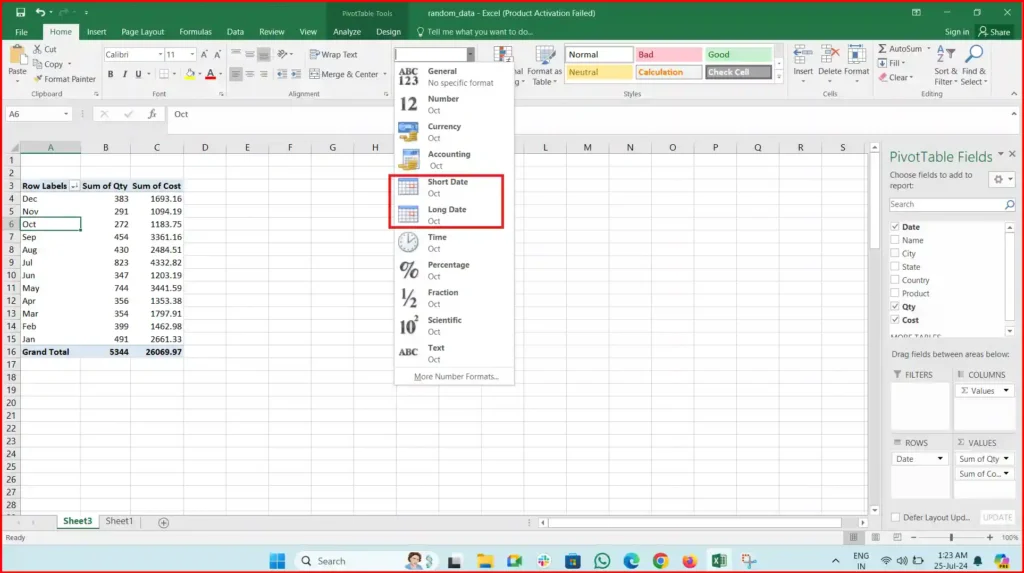Click the Font Color letter A
The image size is (1024, 573).
(x=210, y=74)
